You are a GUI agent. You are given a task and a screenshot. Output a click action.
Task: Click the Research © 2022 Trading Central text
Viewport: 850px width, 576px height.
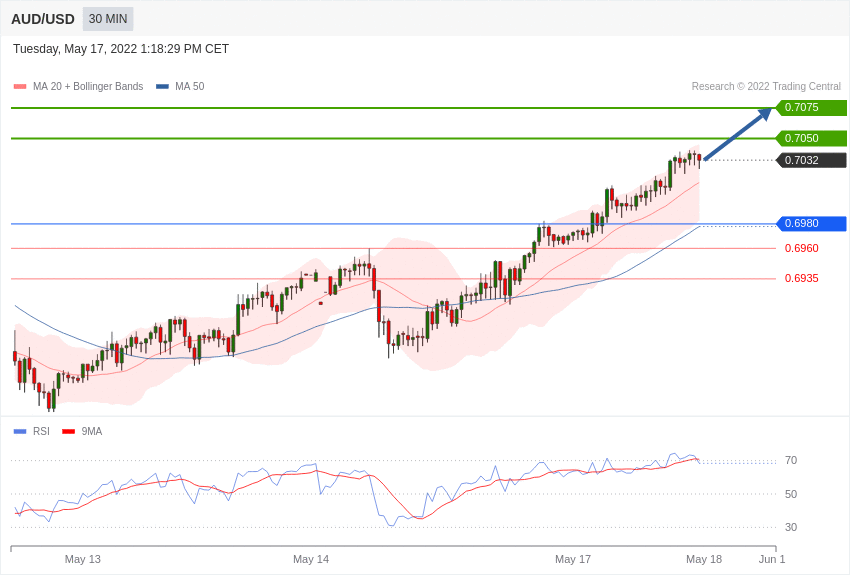[x=766, y=87]
